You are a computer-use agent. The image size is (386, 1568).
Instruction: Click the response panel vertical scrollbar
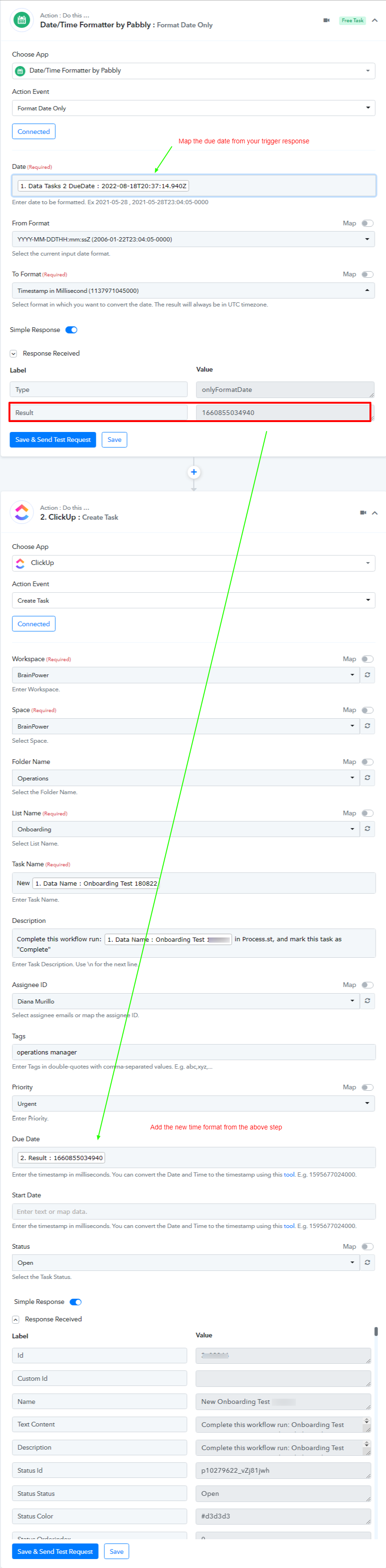point(376,1331)
